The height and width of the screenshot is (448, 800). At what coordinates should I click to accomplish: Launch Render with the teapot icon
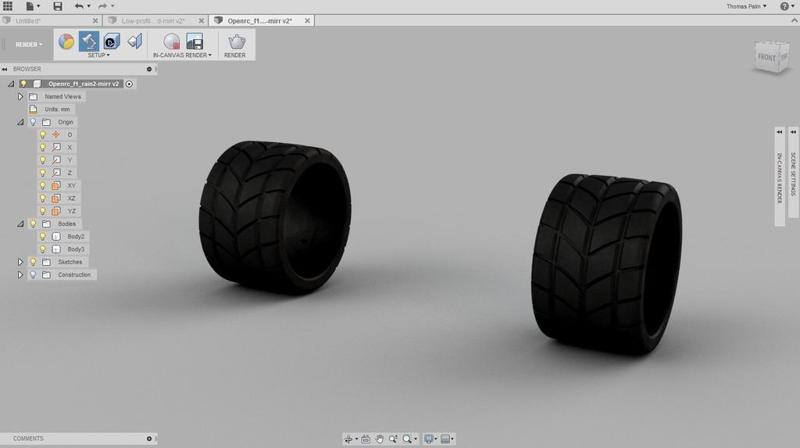point(236,42)
